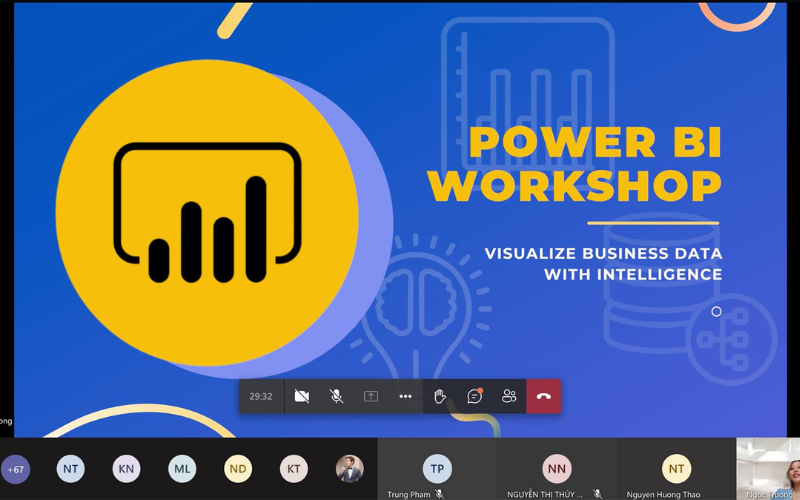Click Trung Pham's muted microphone icon

coord(439,494)
